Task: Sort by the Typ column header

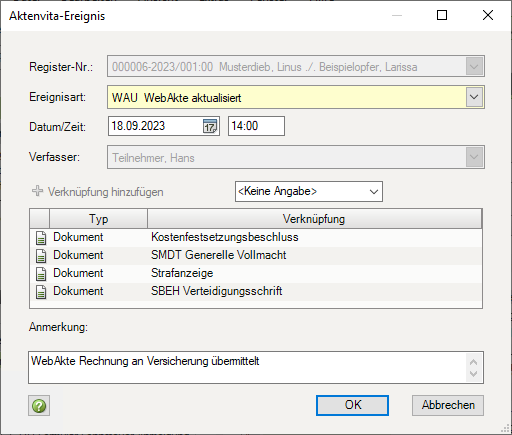Action: coord(98,219)
